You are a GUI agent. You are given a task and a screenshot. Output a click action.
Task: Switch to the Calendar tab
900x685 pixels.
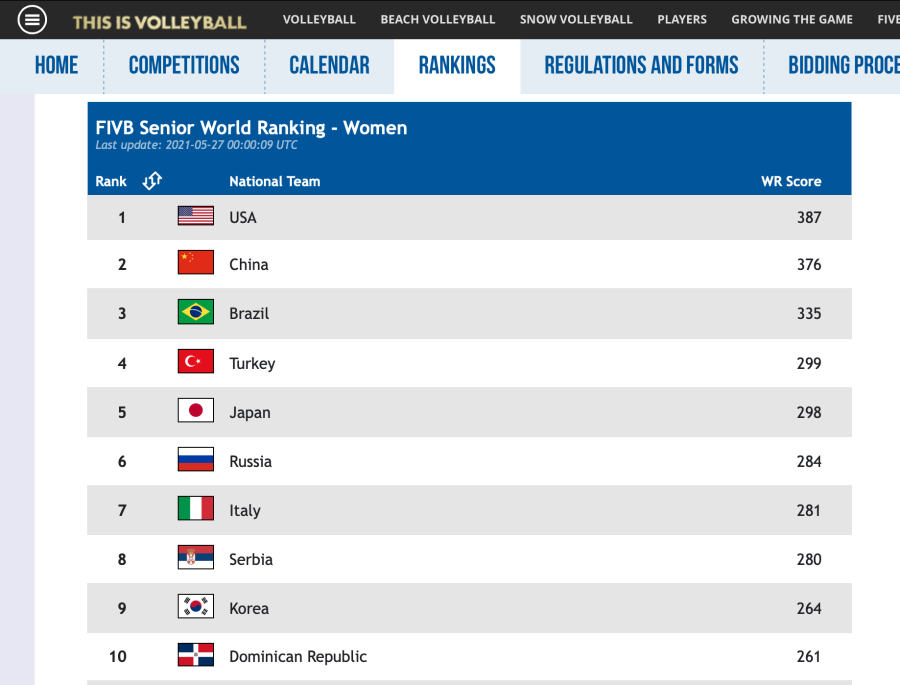pyautogui.click(x=329, y=66)
